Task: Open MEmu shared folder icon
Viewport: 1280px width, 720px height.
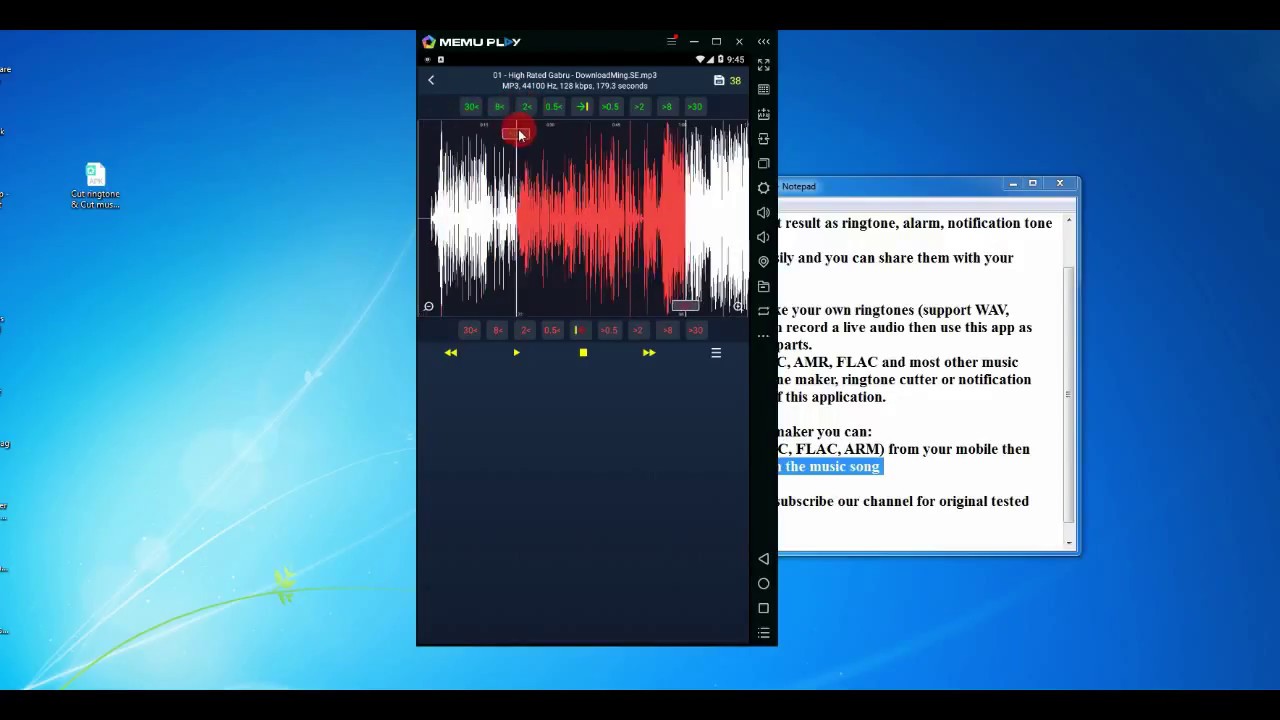Action: coord(764,287)
